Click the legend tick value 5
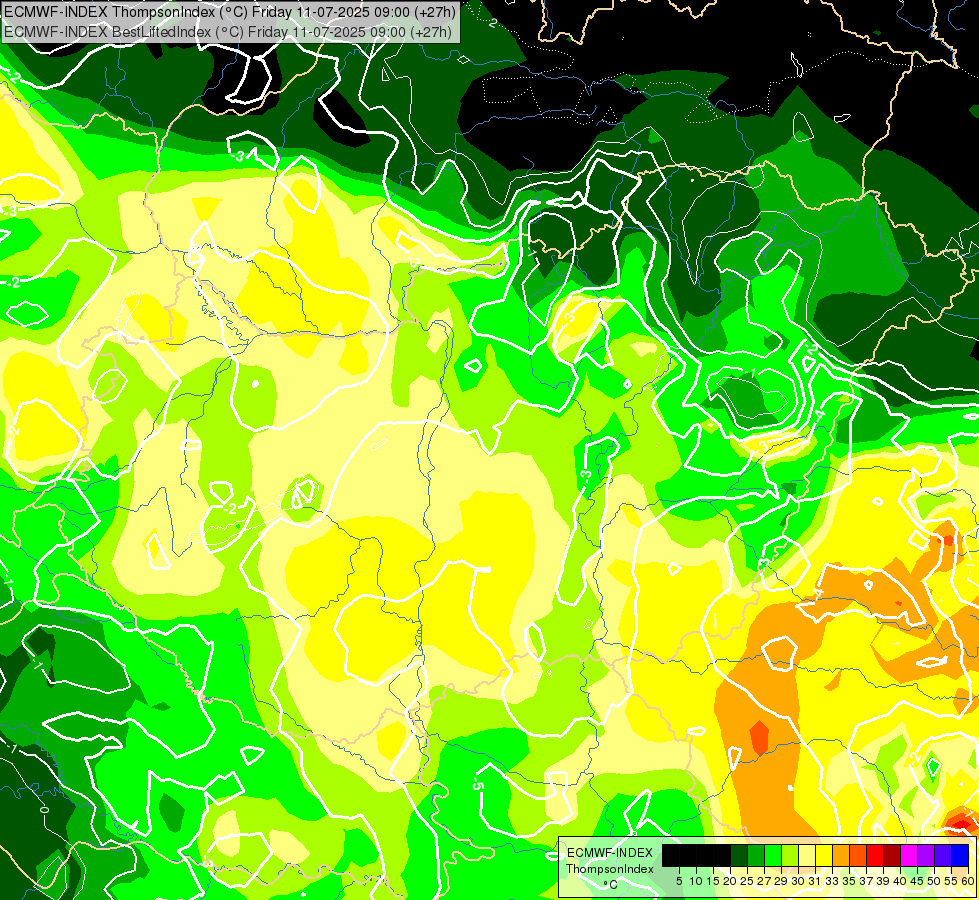Viewport: 979px width, 900px height. point(679,881)
